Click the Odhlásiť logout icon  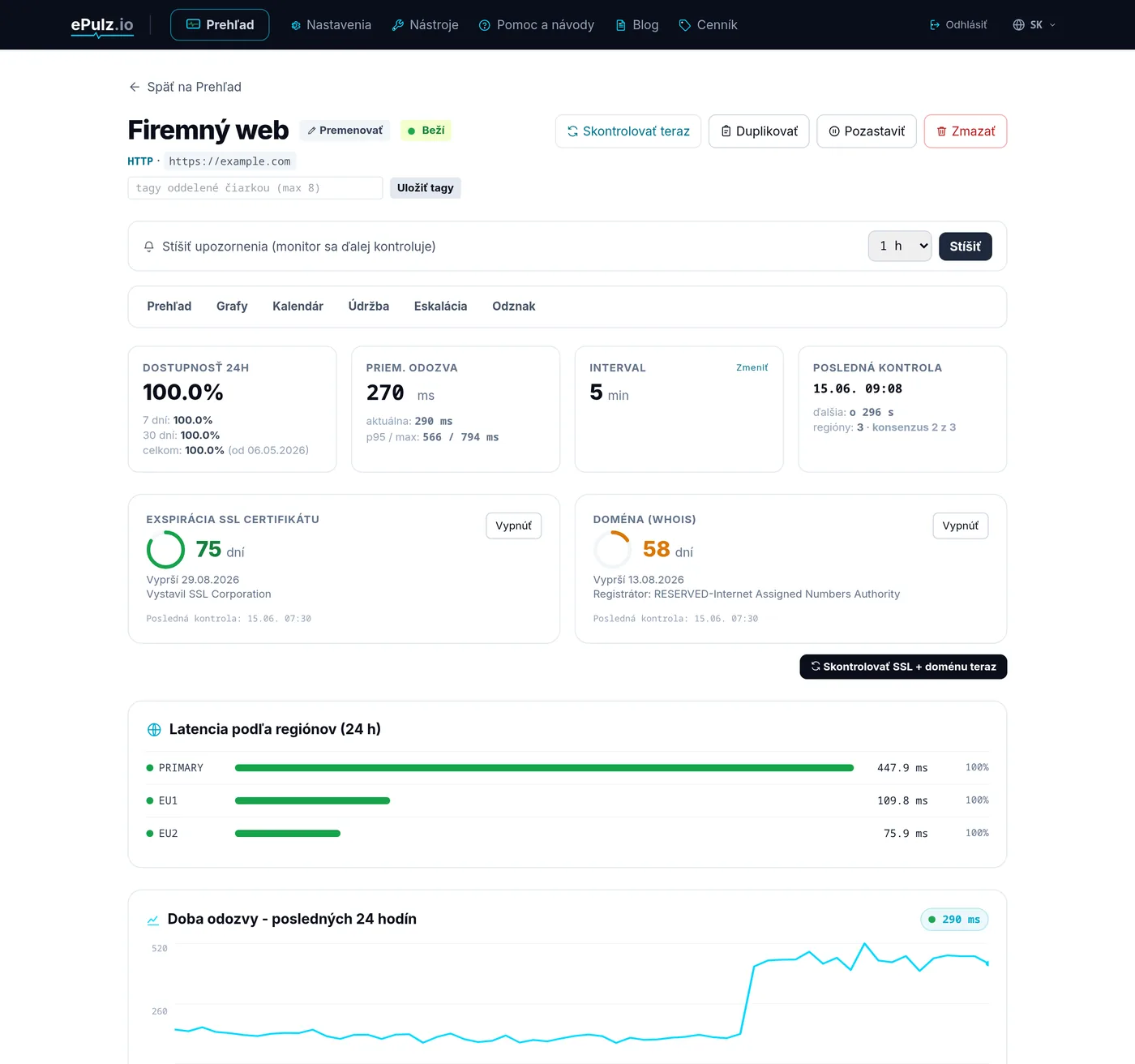pyautogui.click(x=935, y=25)
